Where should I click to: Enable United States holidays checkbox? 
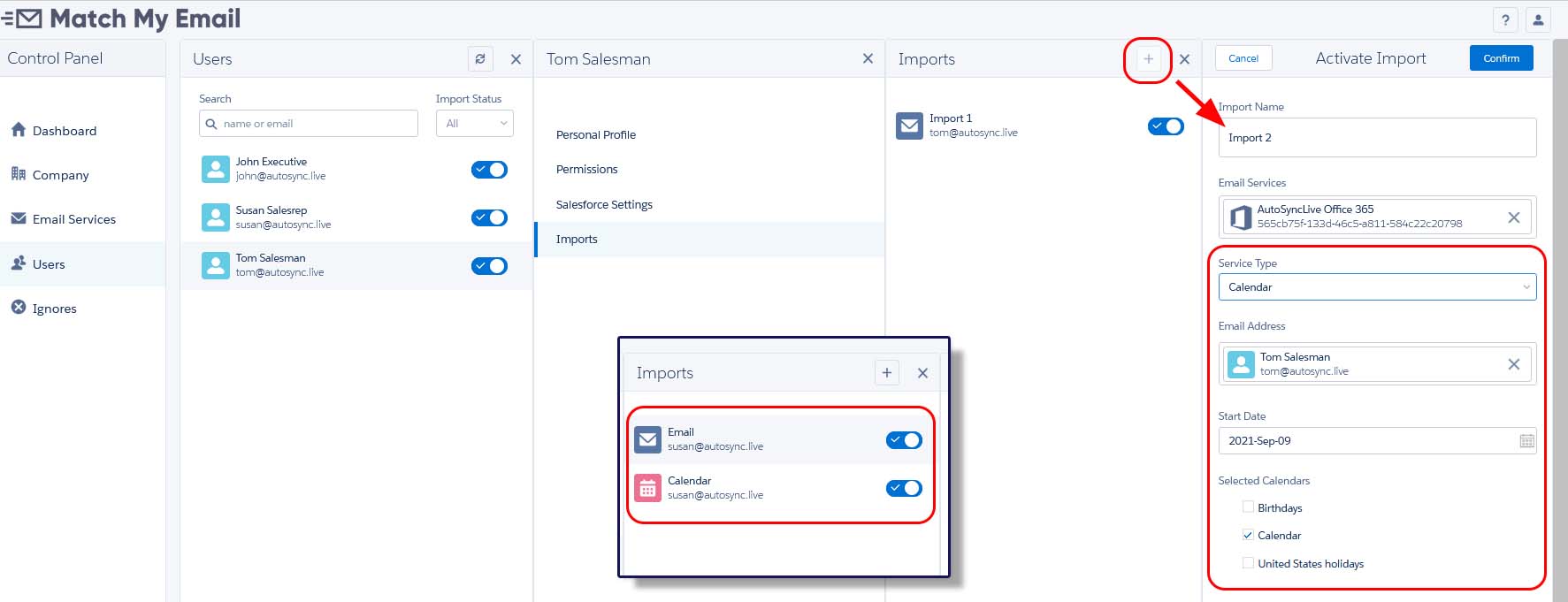point(1248,563)
